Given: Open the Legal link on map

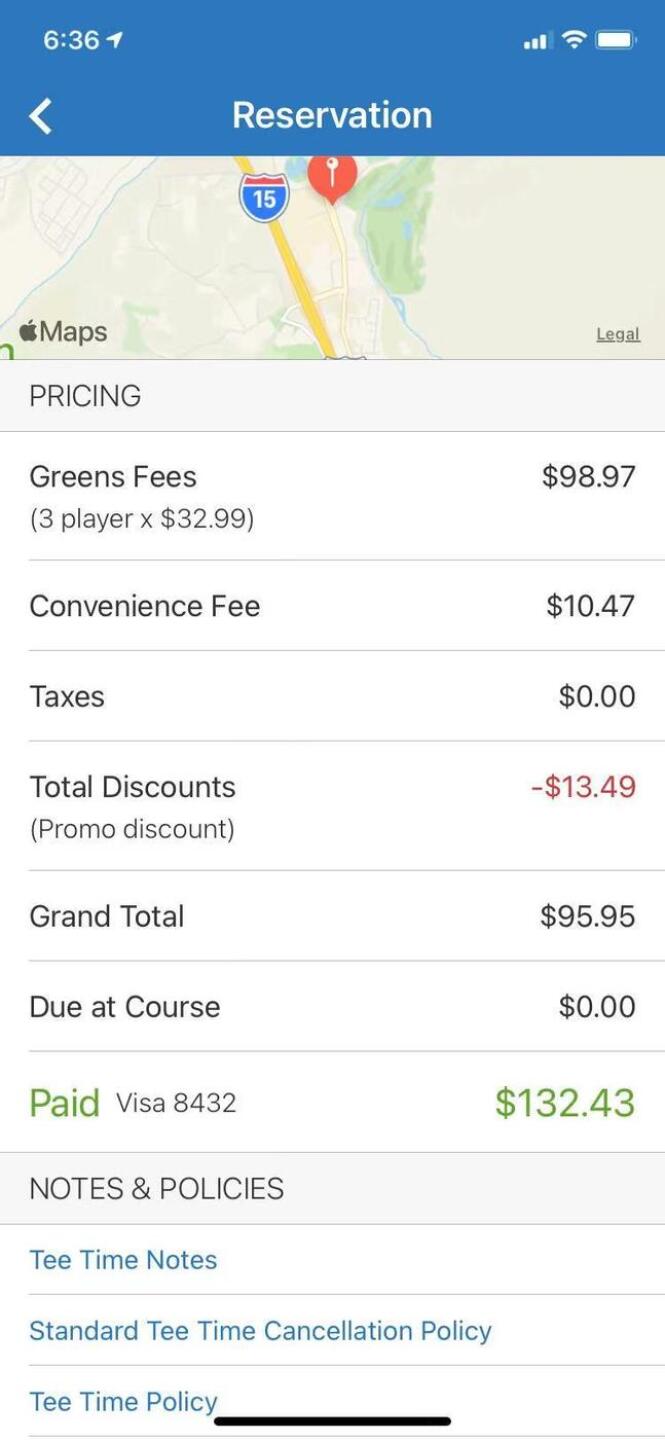Looking at the screenshot, I should tap(617, 334).
